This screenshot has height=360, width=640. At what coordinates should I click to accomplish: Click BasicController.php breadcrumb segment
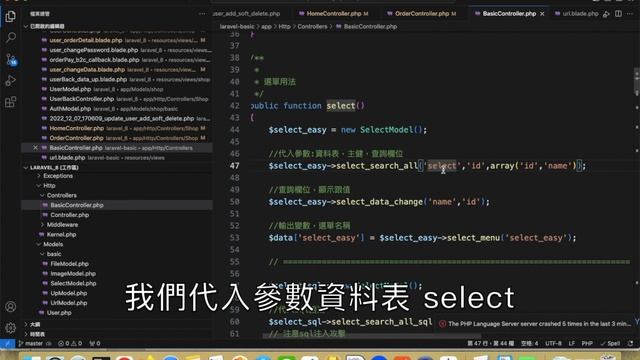[x=370, y=27]
